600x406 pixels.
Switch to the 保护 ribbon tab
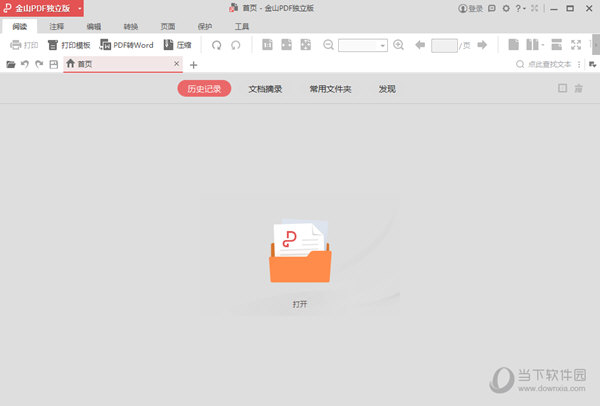pyautogui.click(x=205, y=26)
